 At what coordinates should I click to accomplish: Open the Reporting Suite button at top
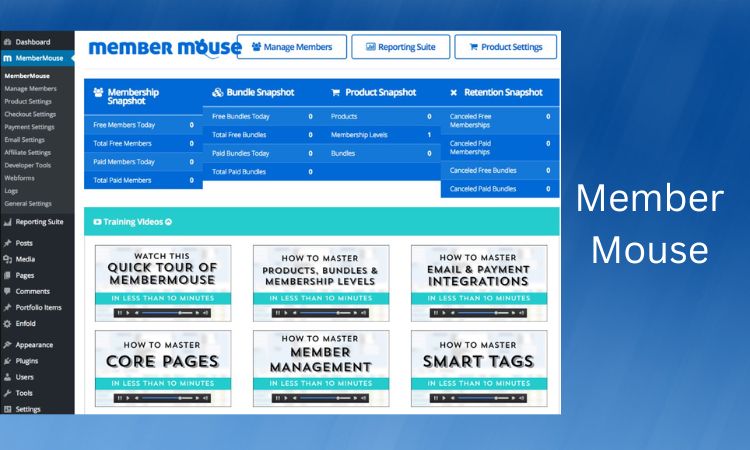[x=400, y=47]
